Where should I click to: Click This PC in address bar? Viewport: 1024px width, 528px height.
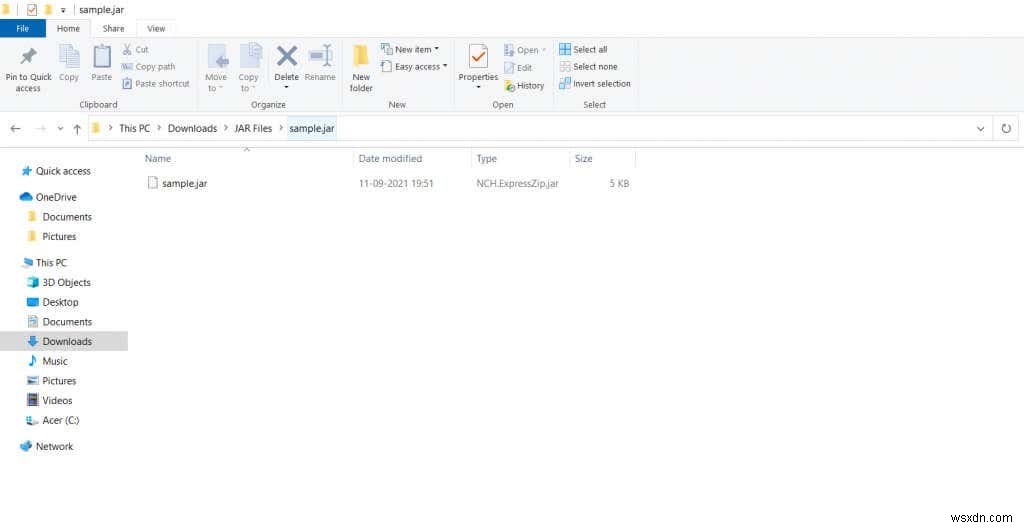[x=135, y=129]
